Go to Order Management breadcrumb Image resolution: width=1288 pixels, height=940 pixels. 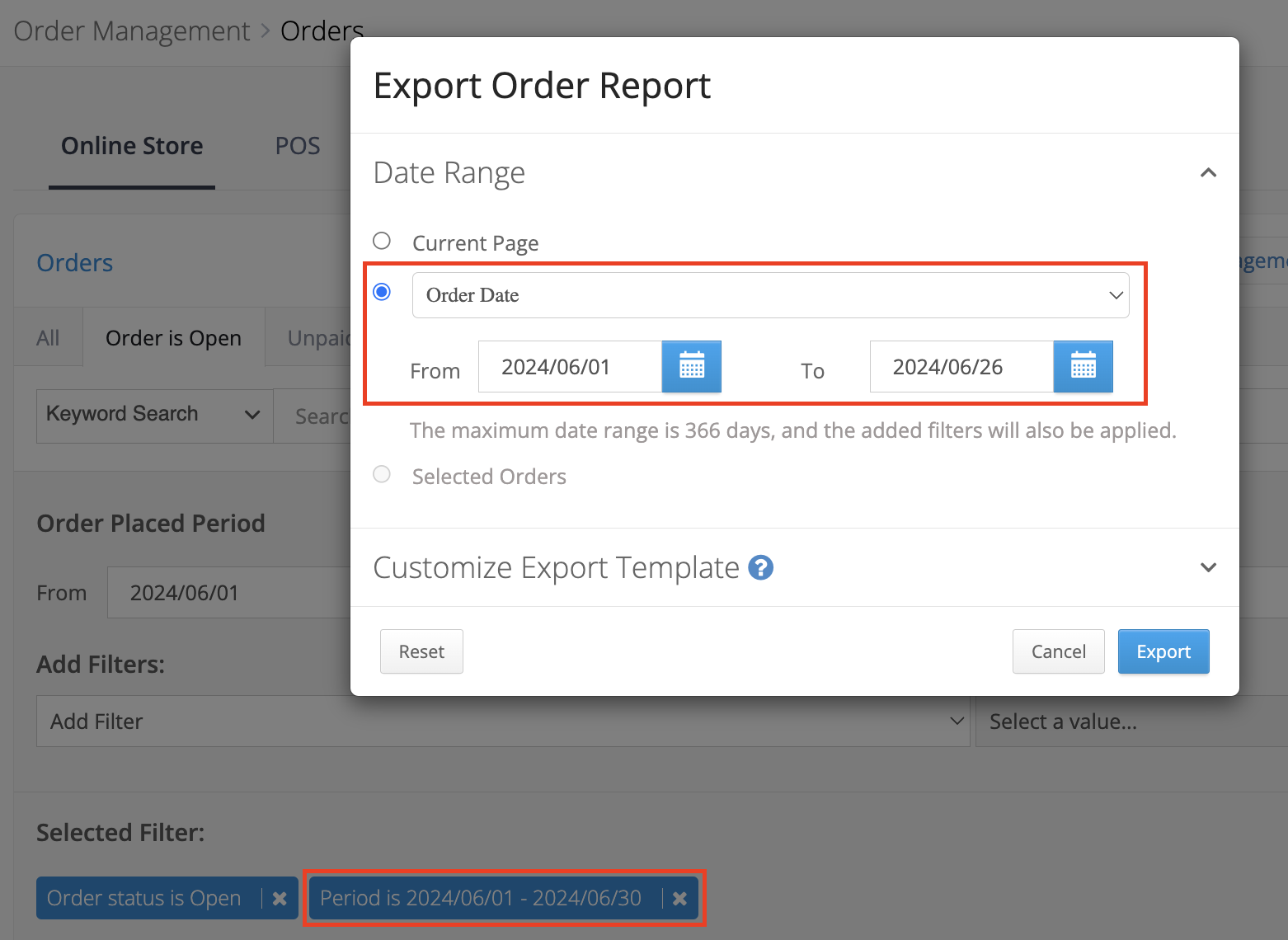[x=132, y=31]
